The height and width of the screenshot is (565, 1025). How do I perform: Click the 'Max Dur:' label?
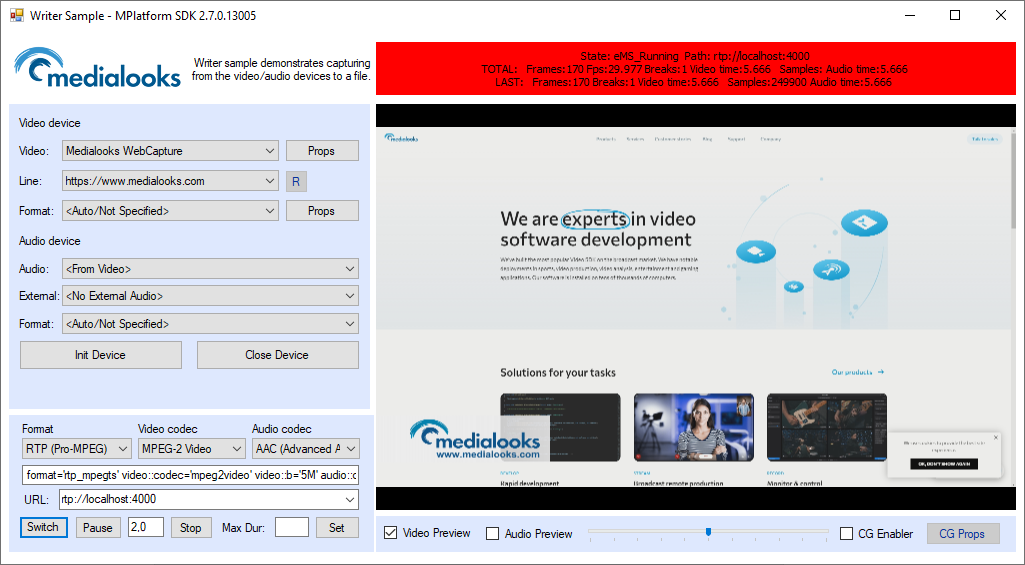click(x=243, y=528)
